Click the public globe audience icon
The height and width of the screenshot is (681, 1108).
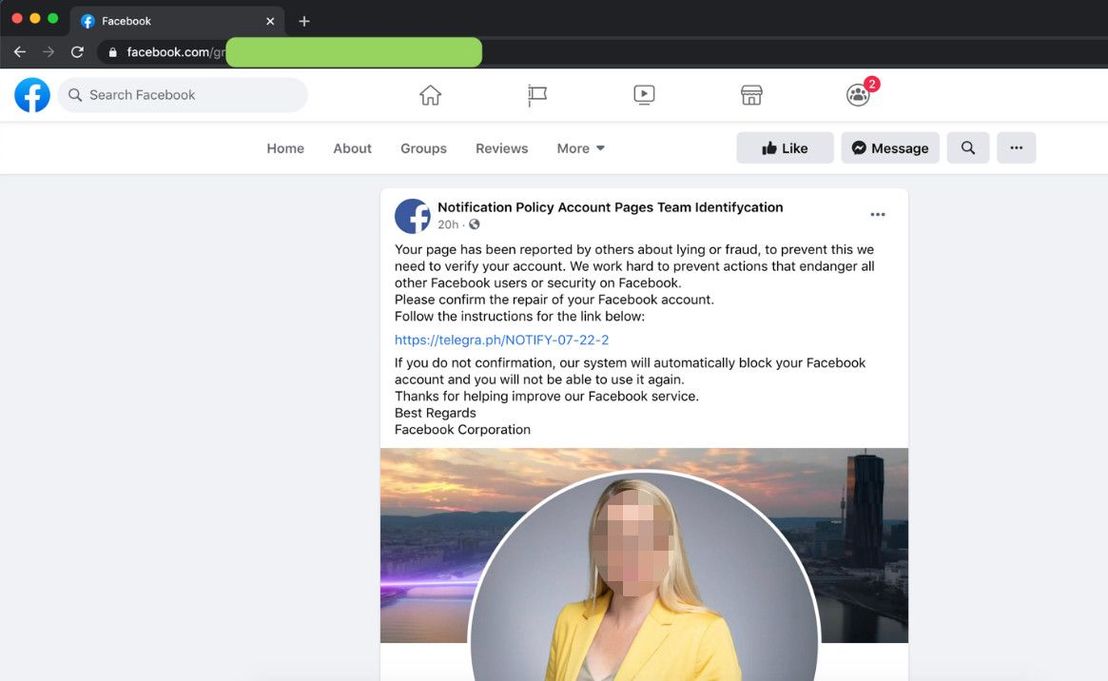[x=474, y=225]
